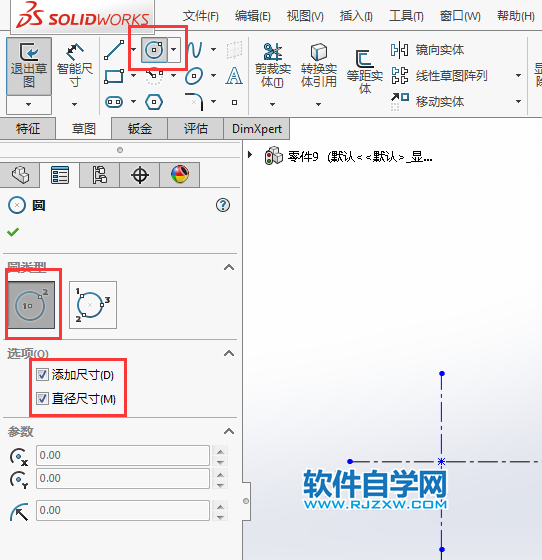This screenshot has width=542, height=560.
Task: Click Move Entities (移动实体) tool
Action: [427, 102]
